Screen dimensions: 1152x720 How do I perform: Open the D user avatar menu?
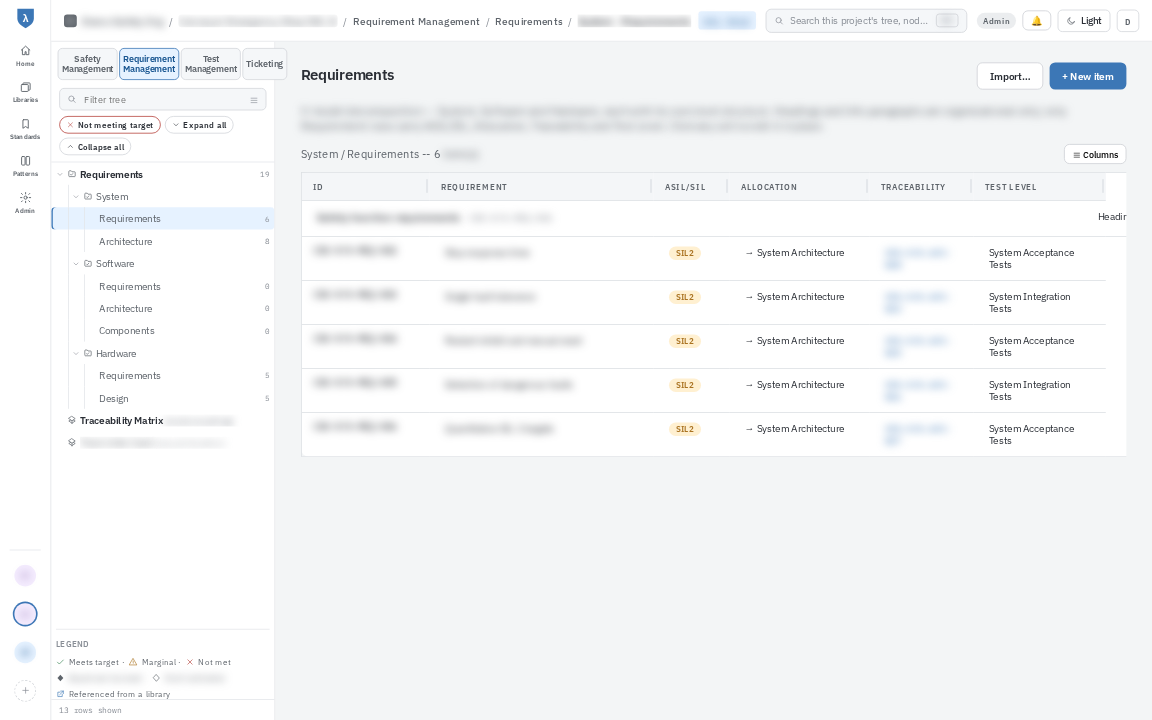[x=1128, y=21]
